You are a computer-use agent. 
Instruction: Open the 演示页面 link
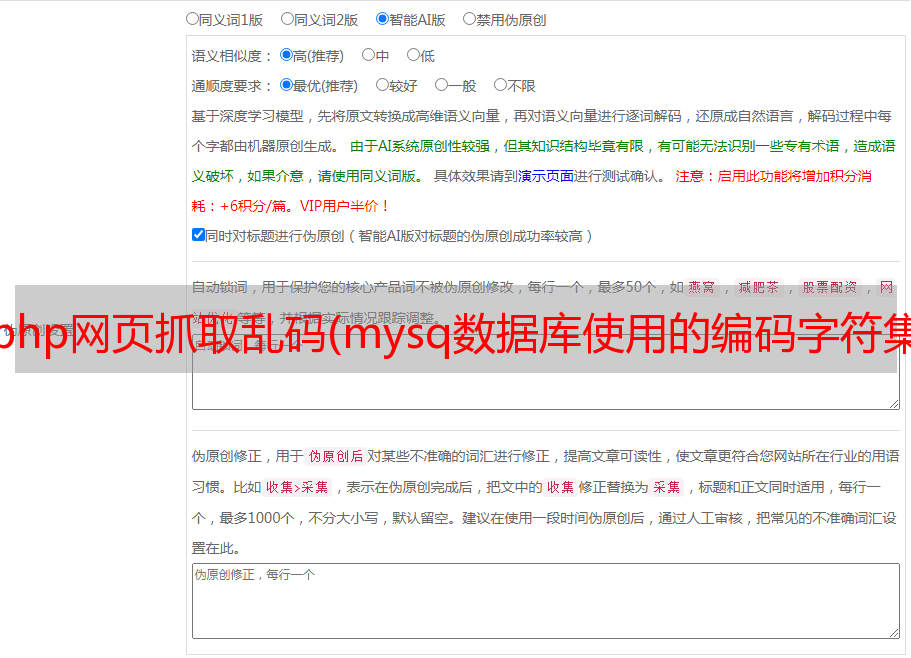tap(546, 176)
